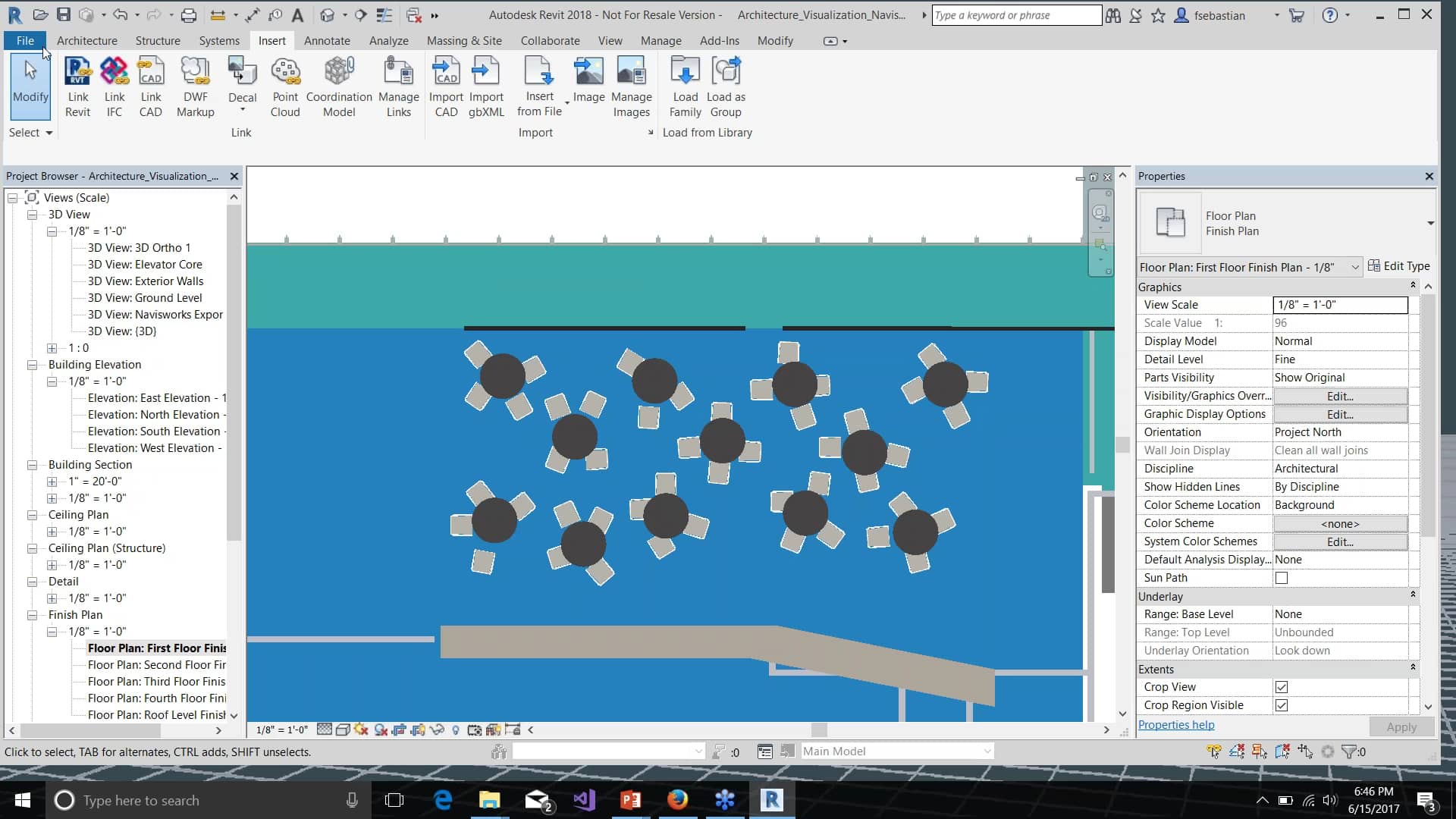Select the Point Cloud tool
Screen dimensions: 1456x819
click(284, 83)
